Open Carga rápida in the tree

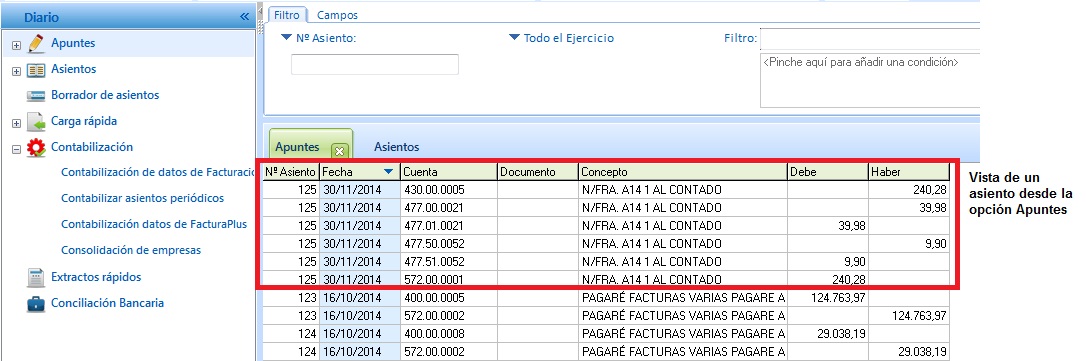click(84, 121)
